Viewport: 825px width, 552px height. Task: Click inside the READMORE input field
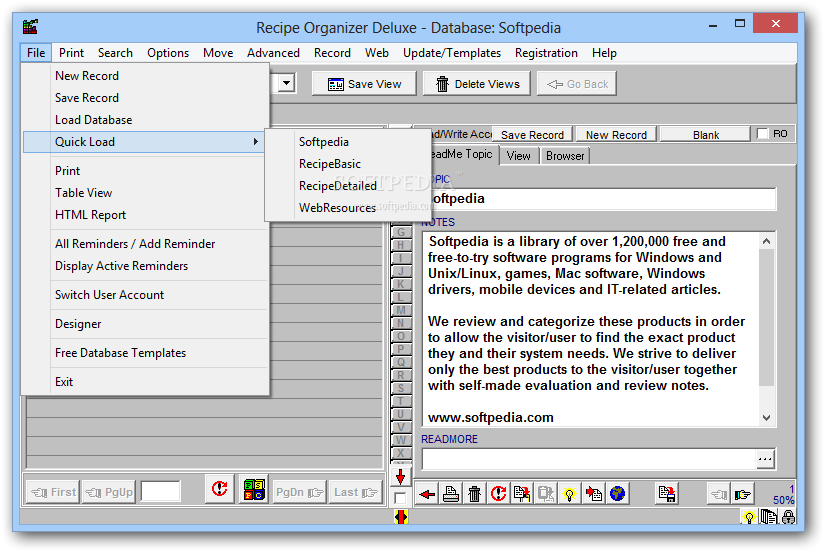click(x=589, y=459)
